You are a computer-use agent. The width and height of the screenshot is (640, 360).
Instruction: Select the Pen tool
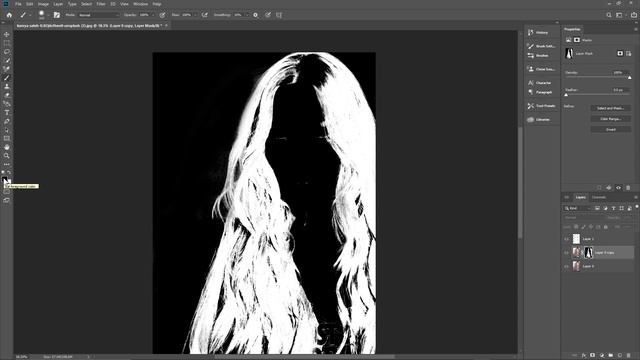[x=7, y=121]
